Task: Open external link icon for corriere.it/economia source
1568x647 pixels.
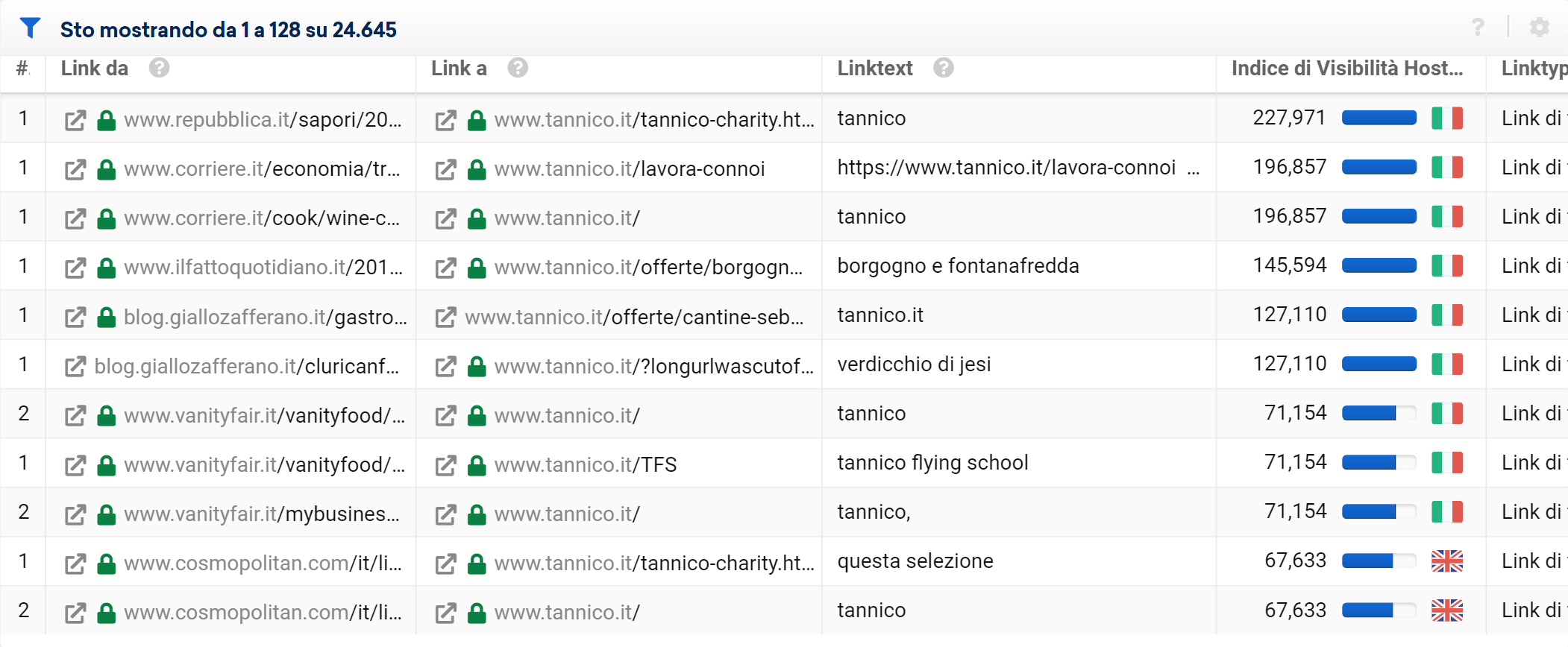Action: tap(75, 169)
